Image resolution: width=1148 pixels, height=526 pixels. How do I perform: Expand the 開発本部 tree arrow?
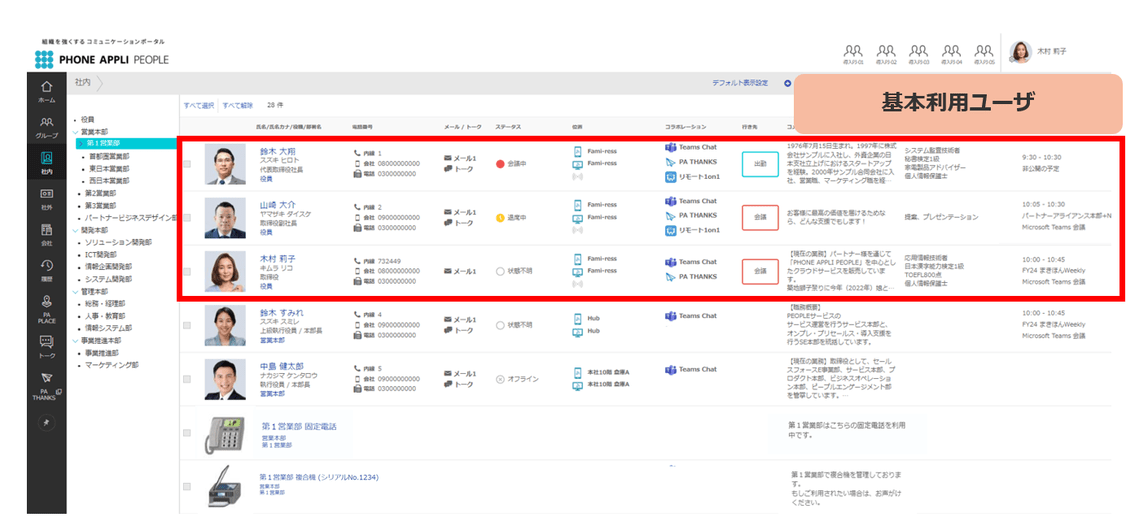(x=75, y=230)
